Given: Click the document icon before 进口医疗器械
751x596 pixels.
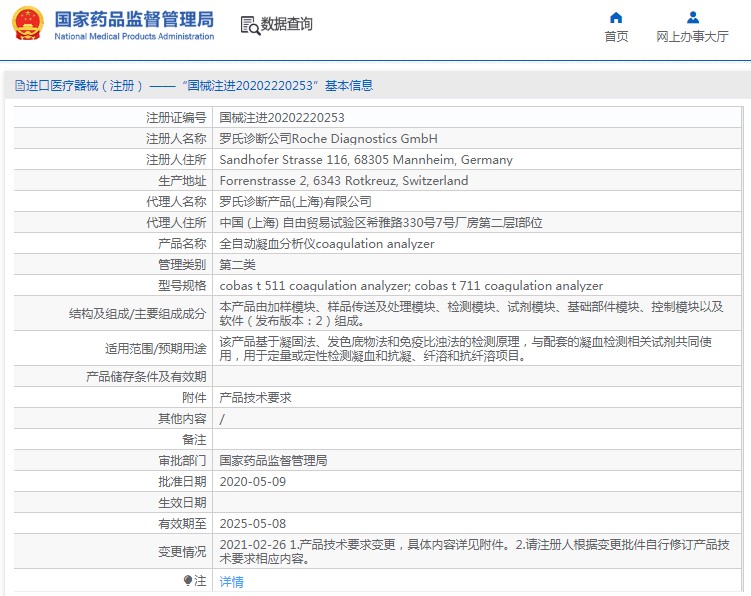Looking at the screenshot, I should 20,86.
